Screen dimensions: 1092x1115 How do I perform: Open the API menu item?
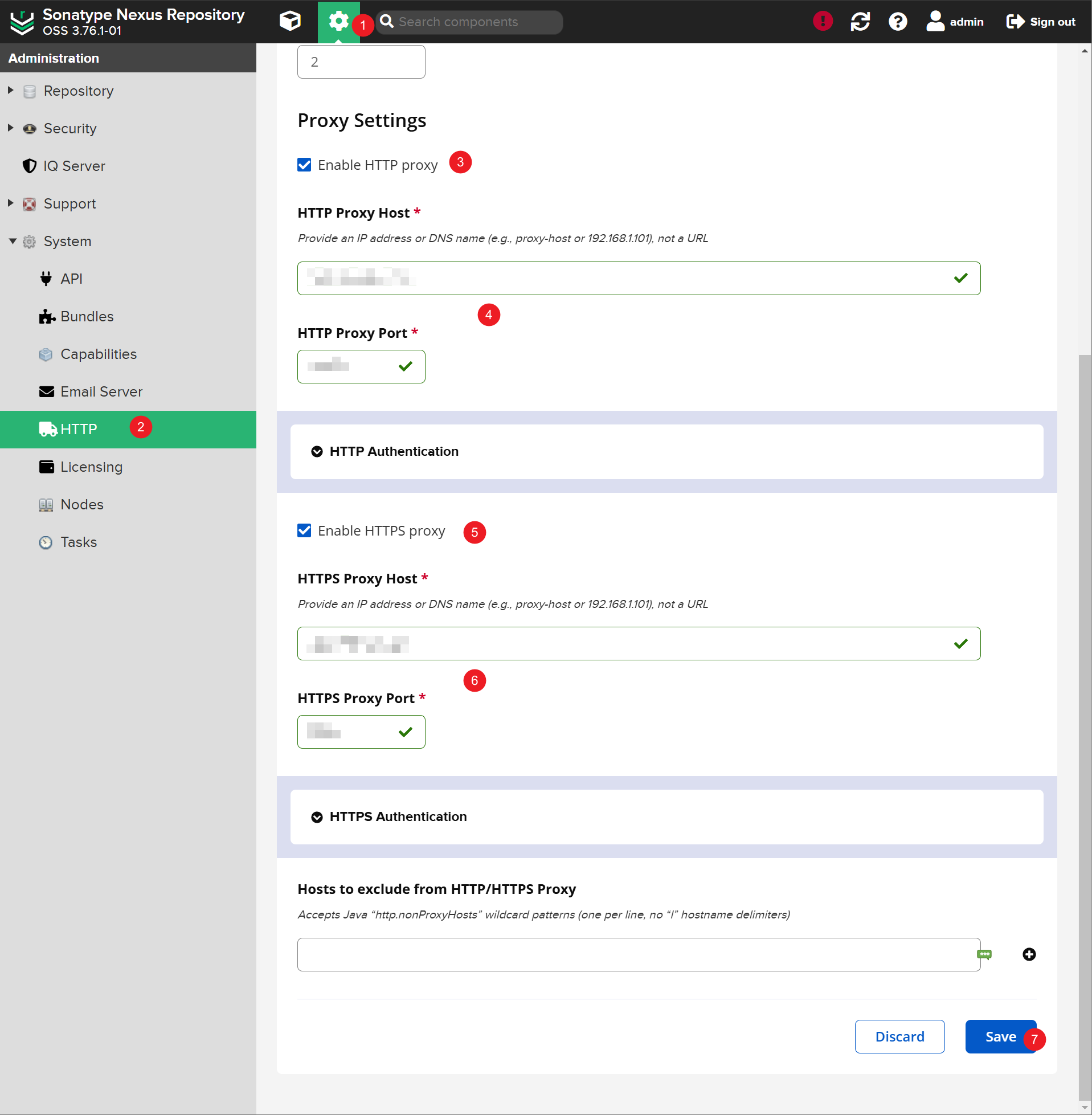128,279
